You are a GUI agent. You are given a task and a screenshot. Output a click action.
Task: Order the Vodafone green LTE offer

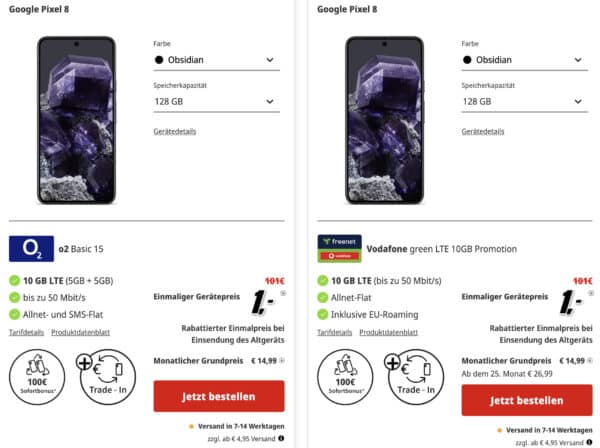(x=527, y=401)
